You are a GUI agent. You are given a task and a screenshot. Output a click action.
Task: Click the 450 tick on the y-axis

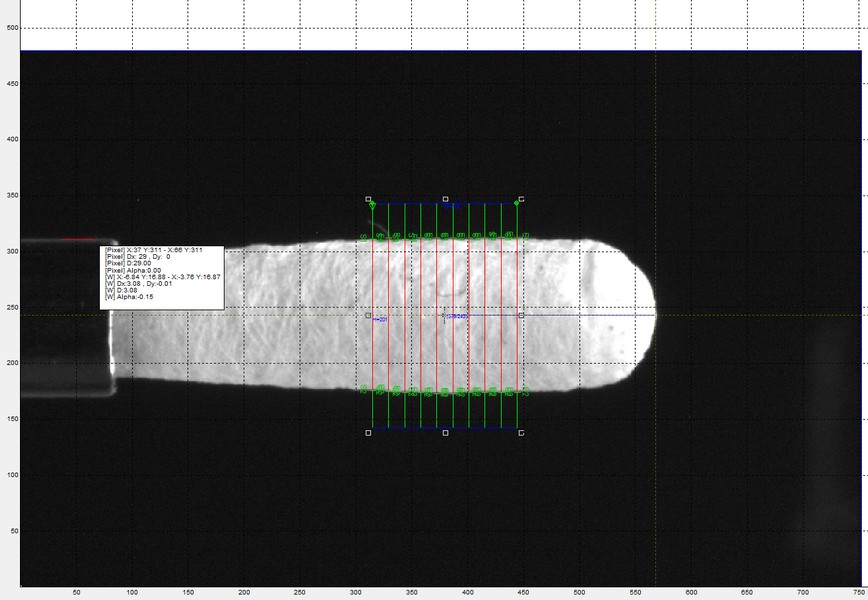(x=14, y=84)
